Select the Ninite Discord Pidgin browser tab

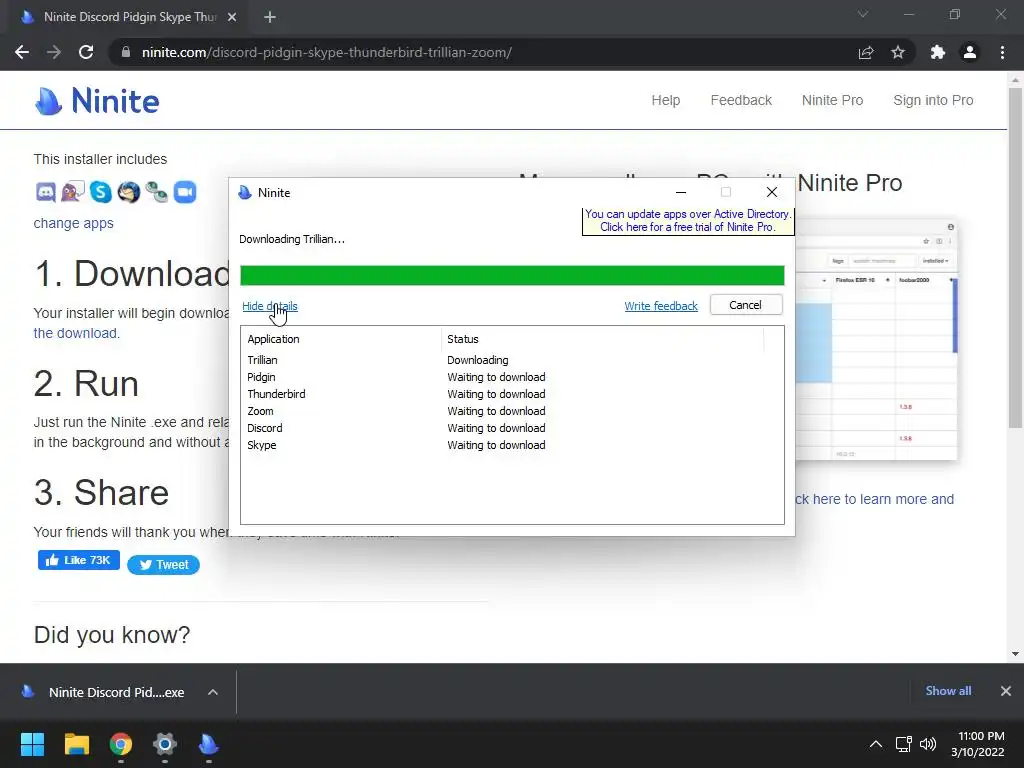(129, 17)
